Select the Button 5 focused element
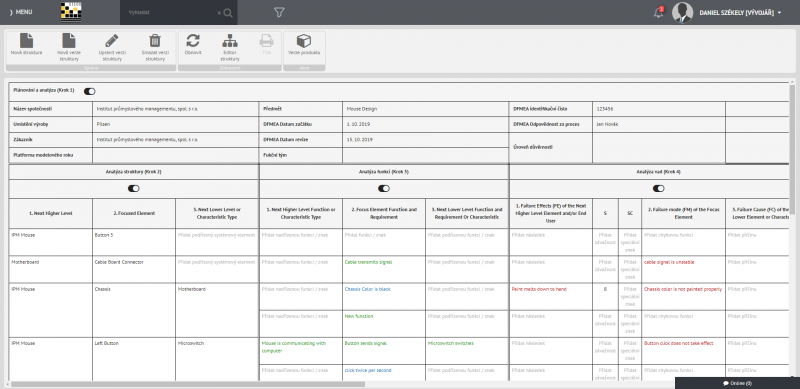 [134, 242]
